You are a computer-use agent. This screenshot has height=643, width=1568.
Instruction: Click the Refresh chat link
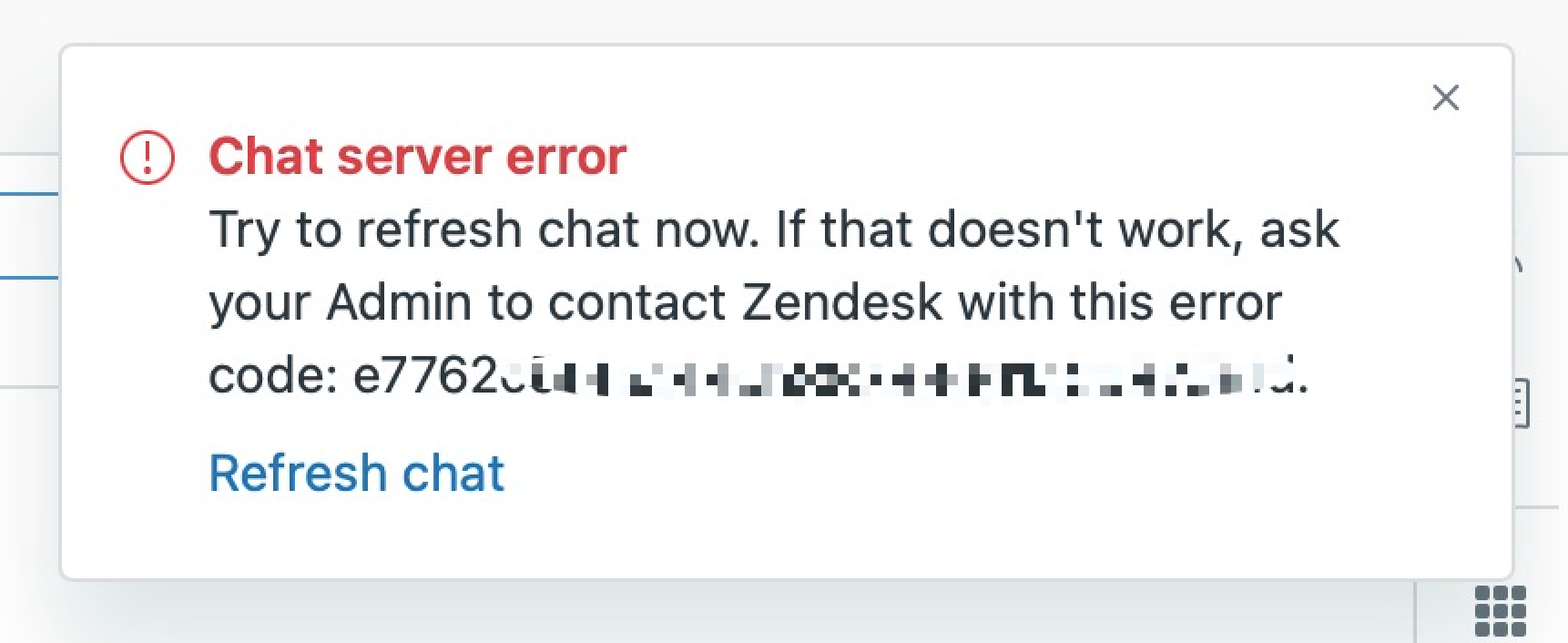pos(356,474)
